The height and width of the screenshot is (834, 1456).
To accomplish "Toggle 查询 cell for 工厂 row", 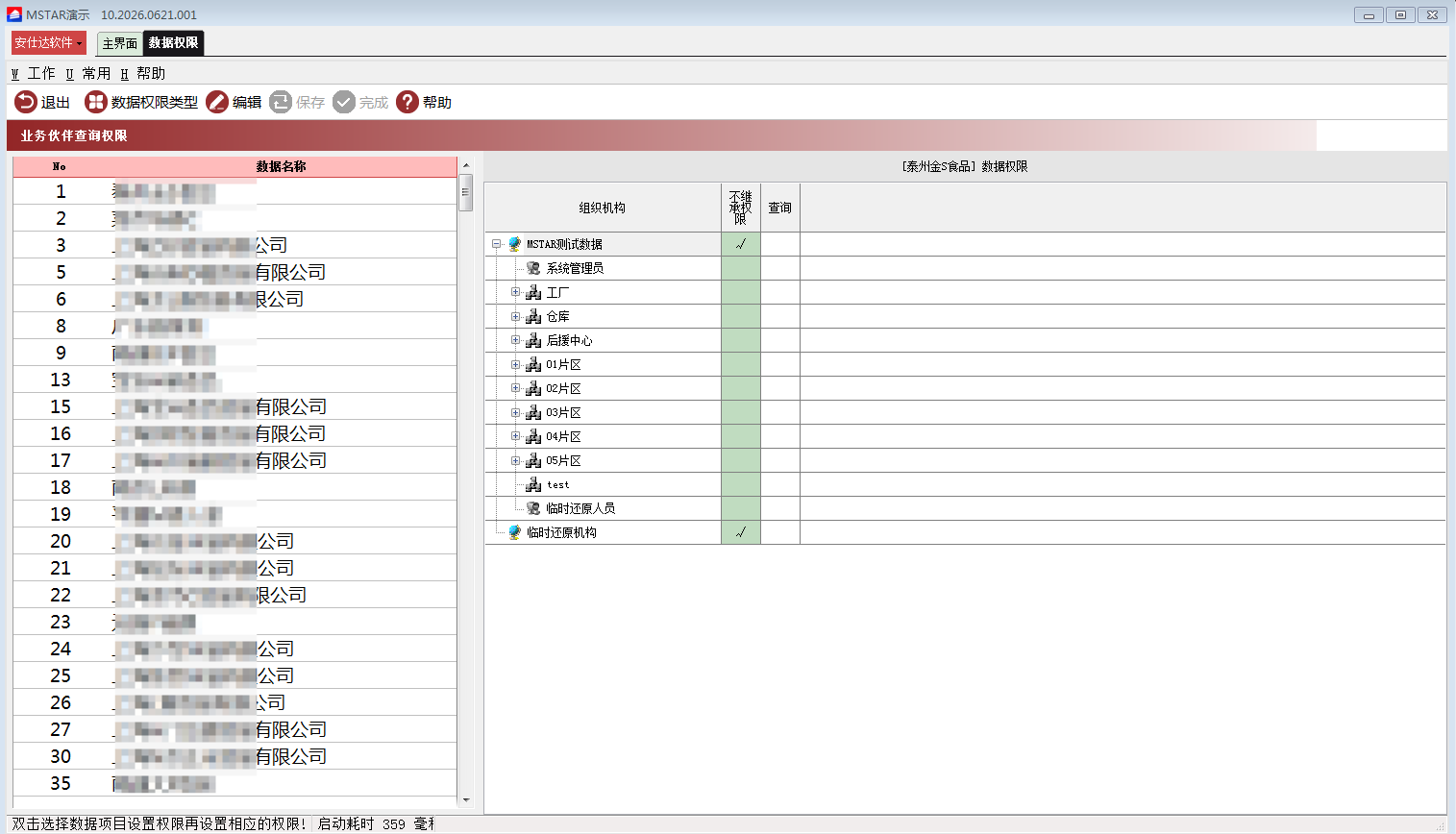I will 780,292.
